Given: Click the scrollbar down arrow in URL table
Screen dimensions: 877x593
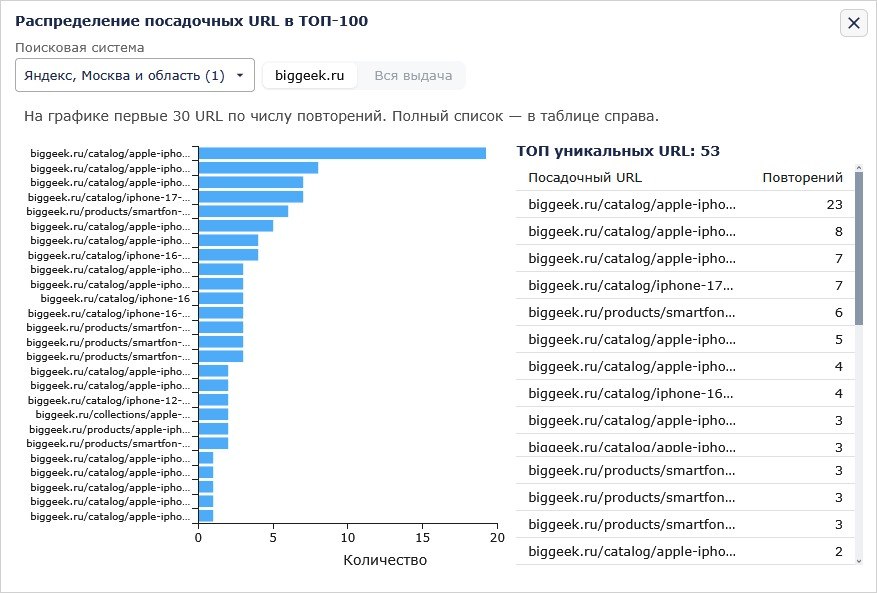Looking at the screenshot, I should [859, 561].
